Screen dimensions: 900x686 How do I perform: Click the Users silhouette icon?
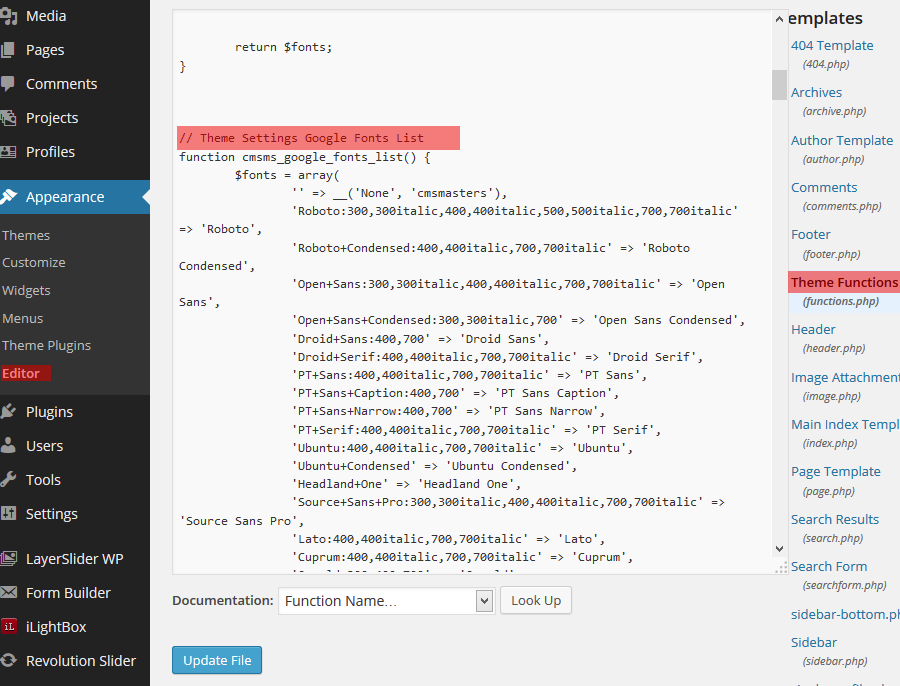(8, 445)
